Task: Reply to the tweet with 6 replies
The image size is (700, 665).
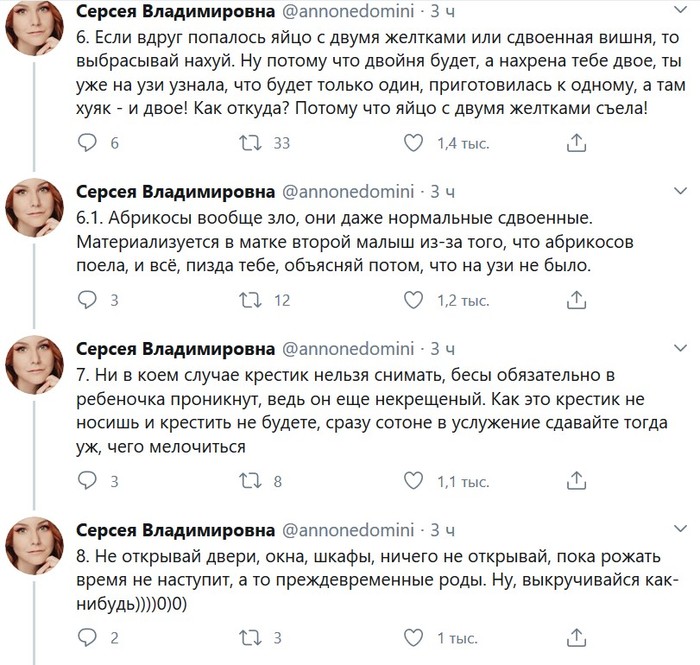Action: pos(87,143)
